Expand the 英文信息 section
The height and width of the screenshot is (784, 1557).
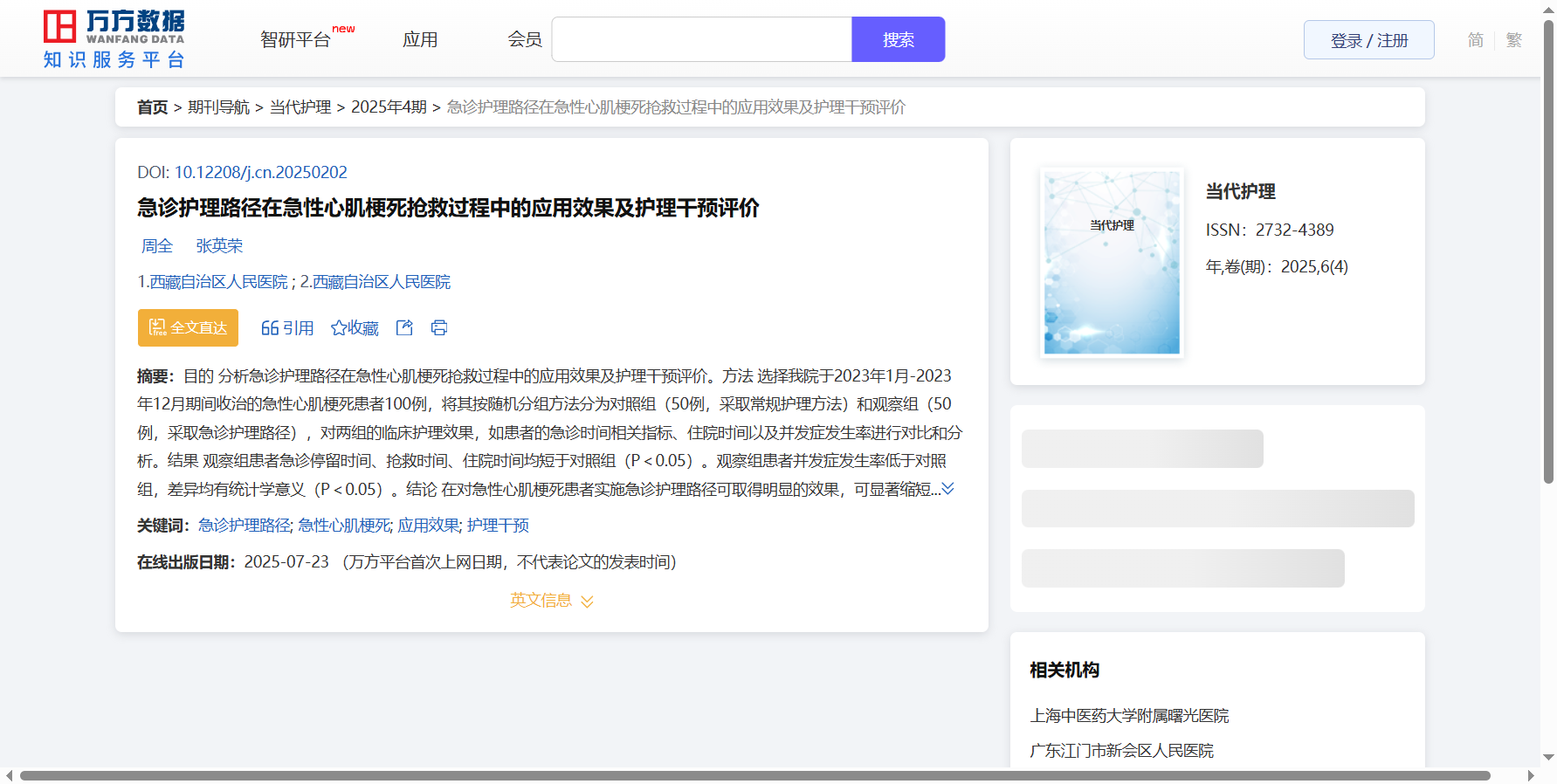551,601
